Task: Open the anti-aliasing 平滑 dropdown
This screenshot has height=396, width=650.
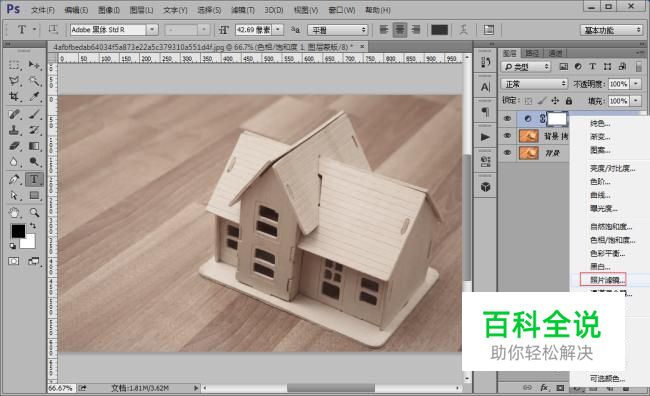Action: [x=338, y=30]
